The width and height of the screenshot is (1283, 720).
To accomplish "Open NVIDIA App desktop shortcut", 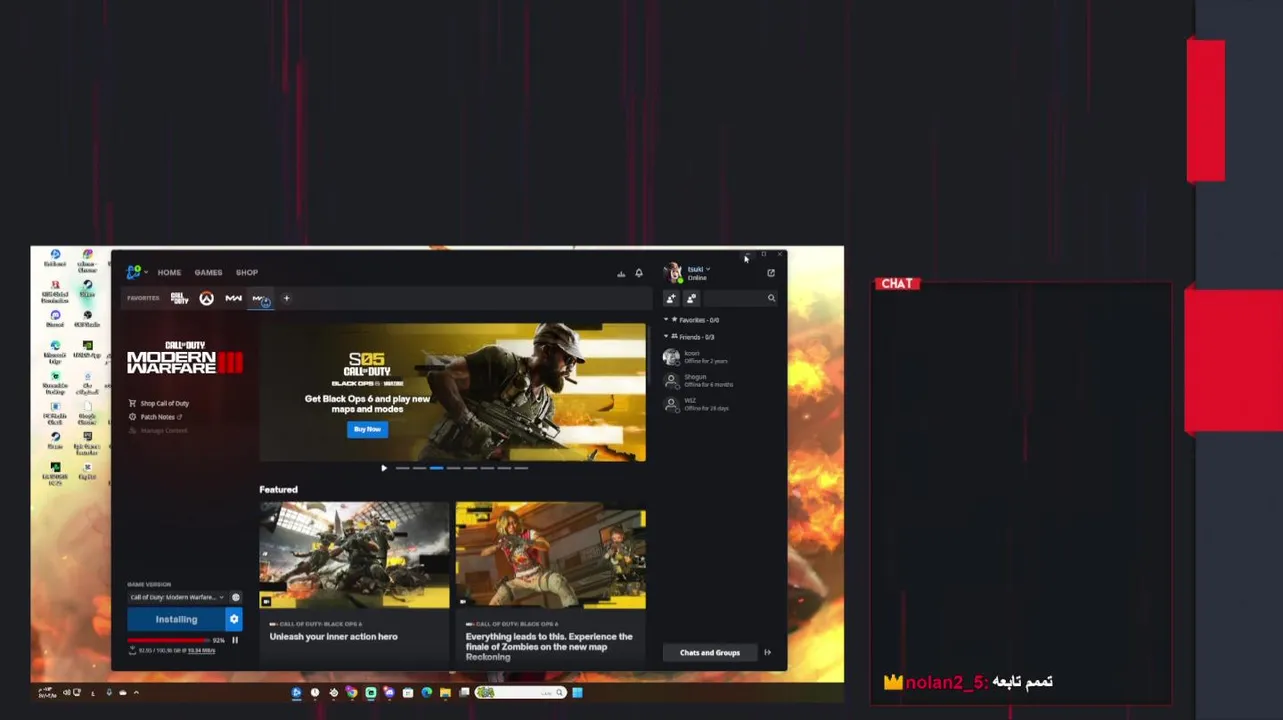I will [87, 349].
